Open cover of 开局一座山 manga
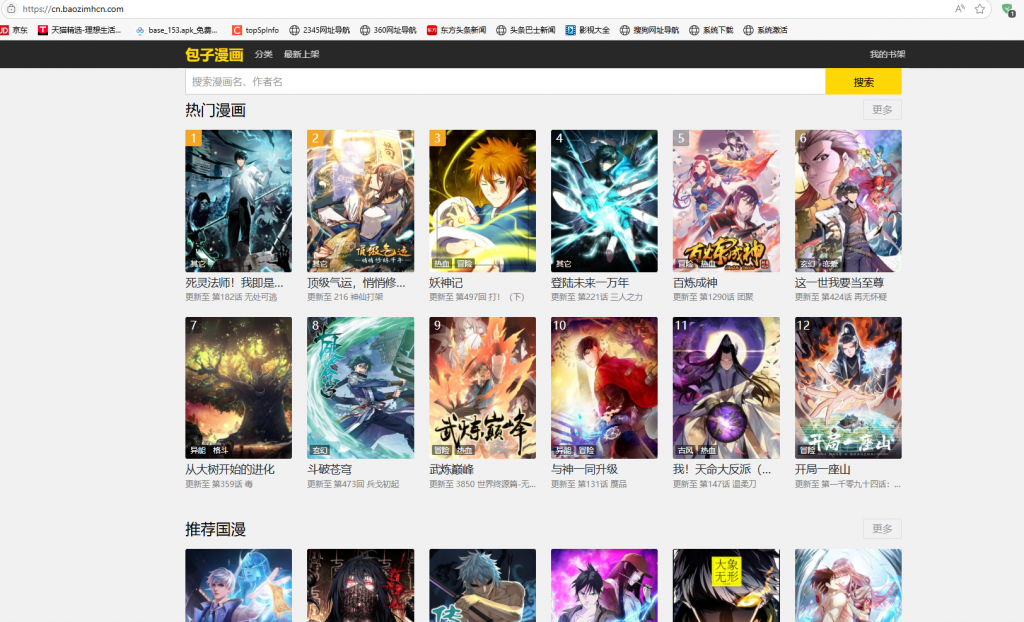Screen dimensions: 1024x622 (848, 388)
